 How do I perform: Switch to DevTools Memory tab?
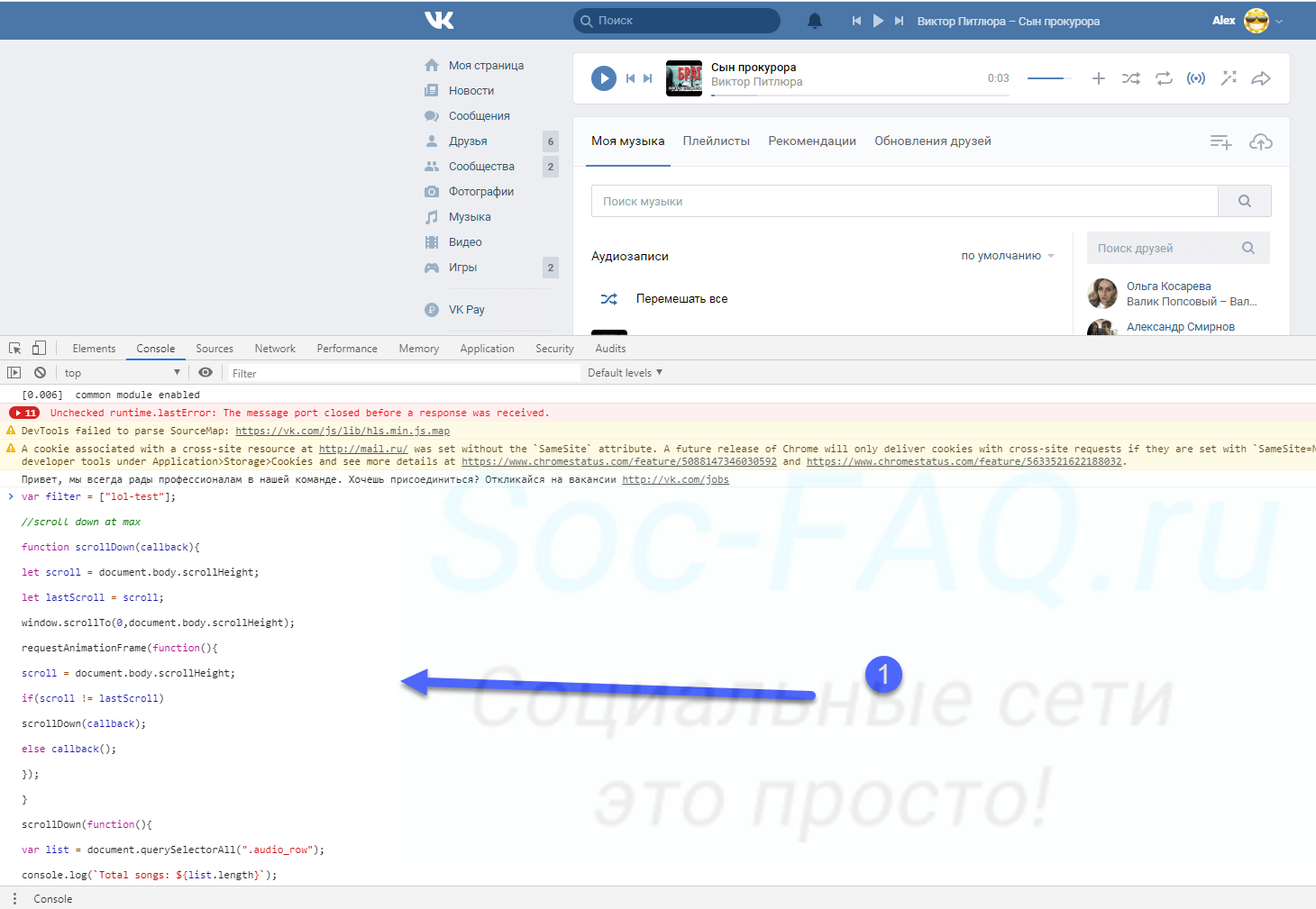419,349
